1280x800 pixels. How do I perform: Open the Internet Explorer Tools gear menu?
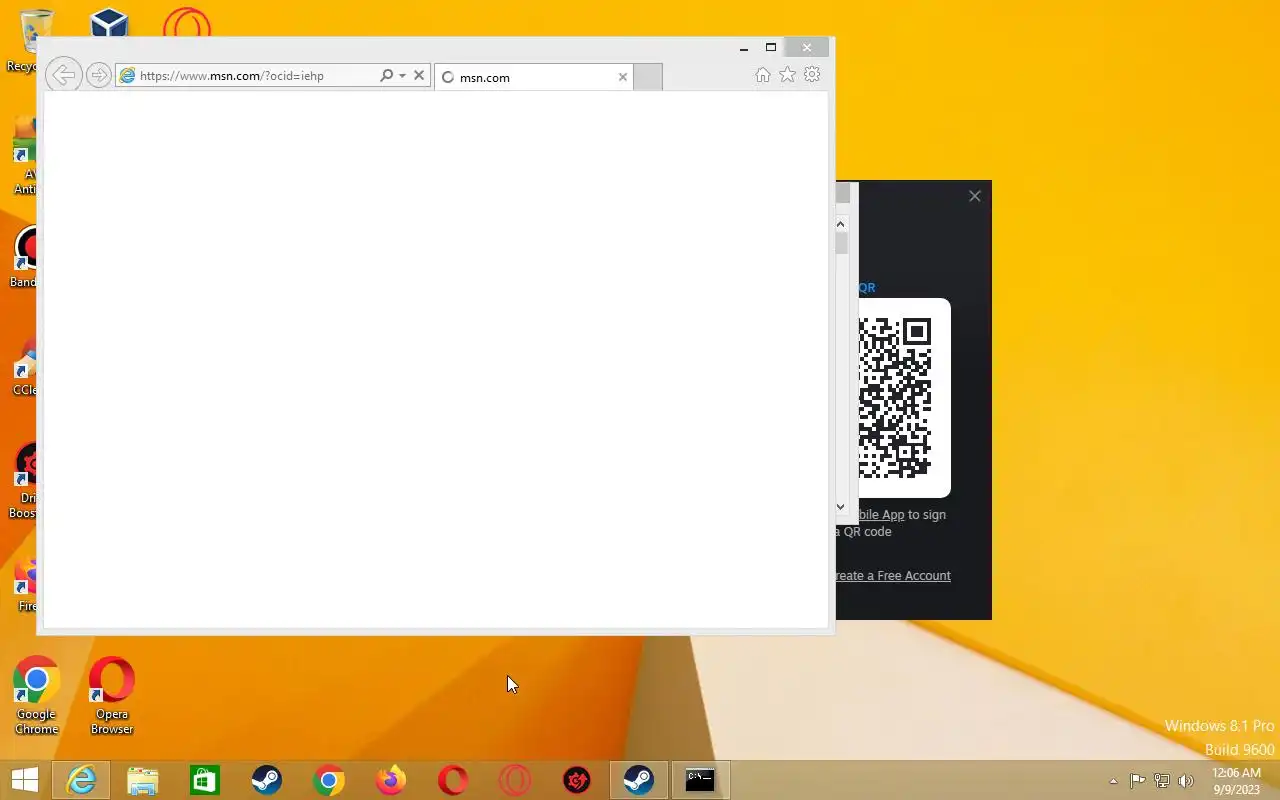[812, 75]
